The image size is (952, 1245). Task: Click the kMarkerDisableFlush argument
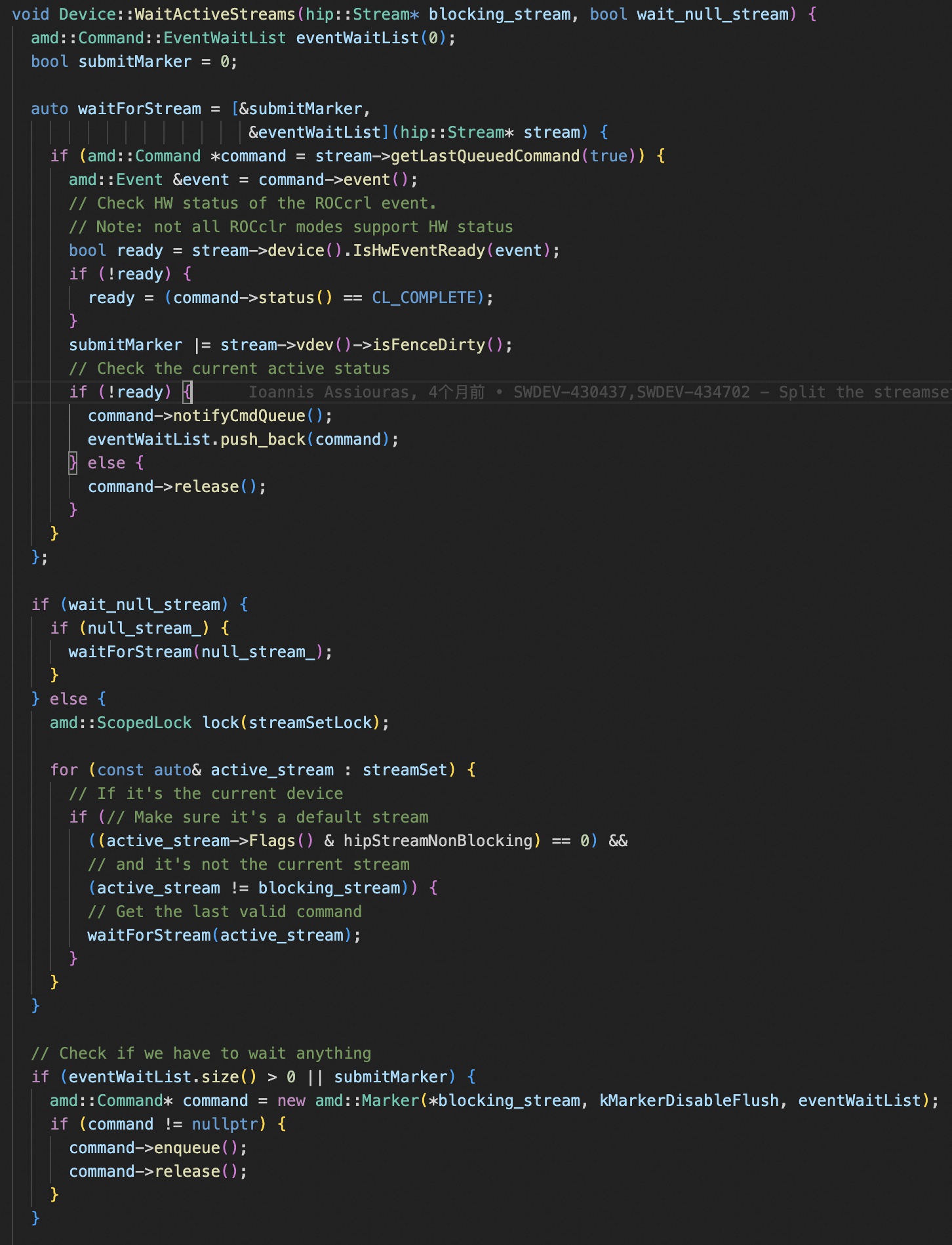click(689, 1101)
